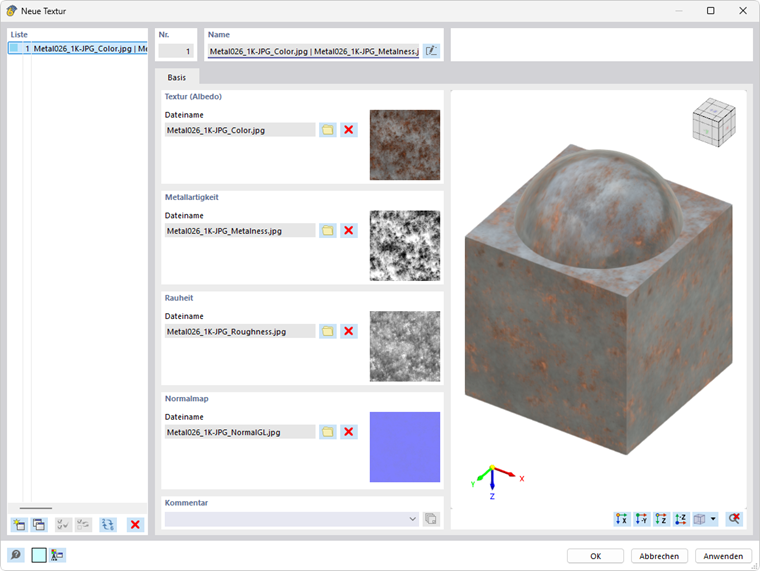The height and width of the screenshot is (571, 760).
Task: Click the light blue color swatch
Action: [x=39, y=555]
